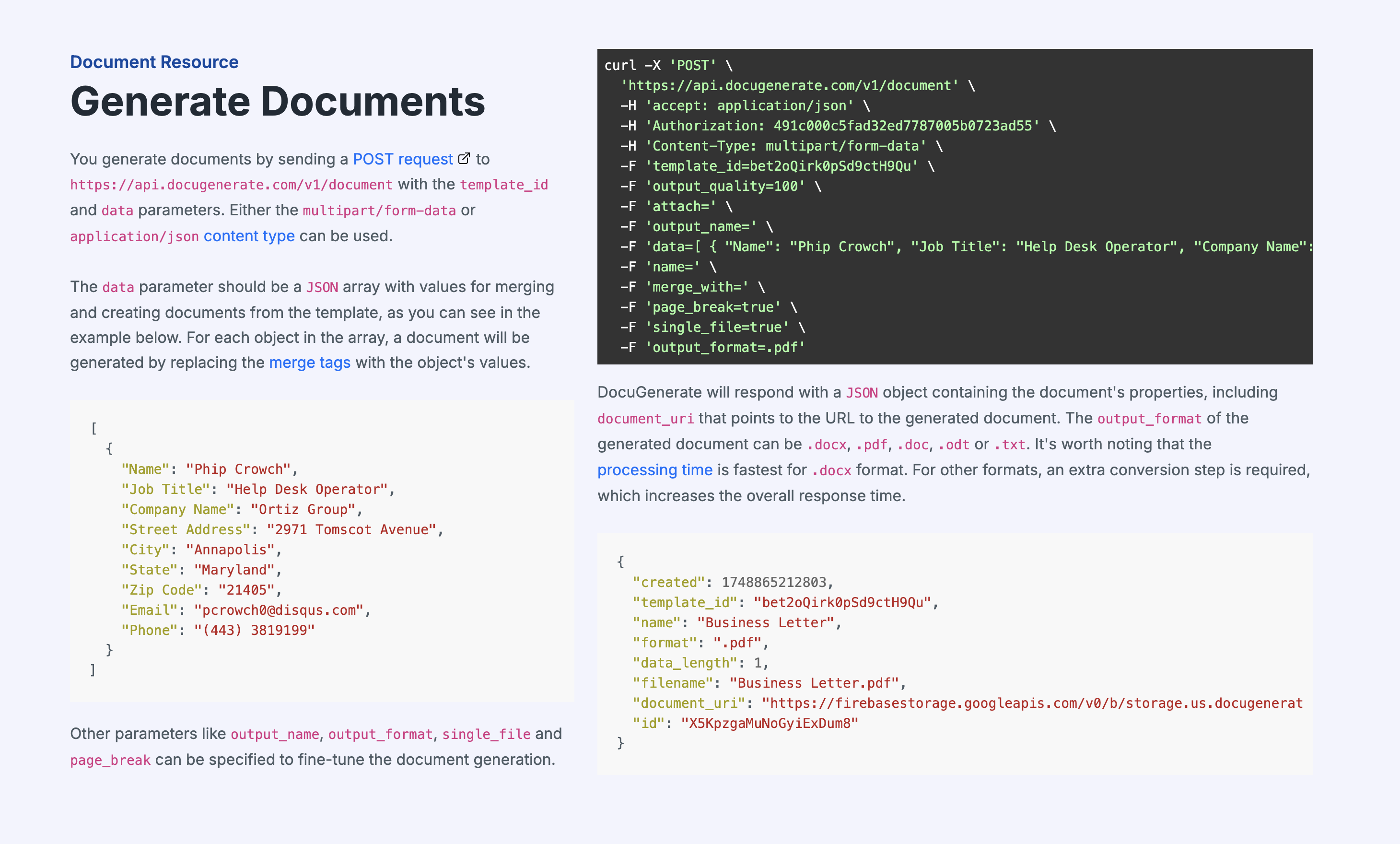Image resolution: width=1400 pixels, height=844 pixels.
Task: Open the merge tags link
Action: coord(310,362)
